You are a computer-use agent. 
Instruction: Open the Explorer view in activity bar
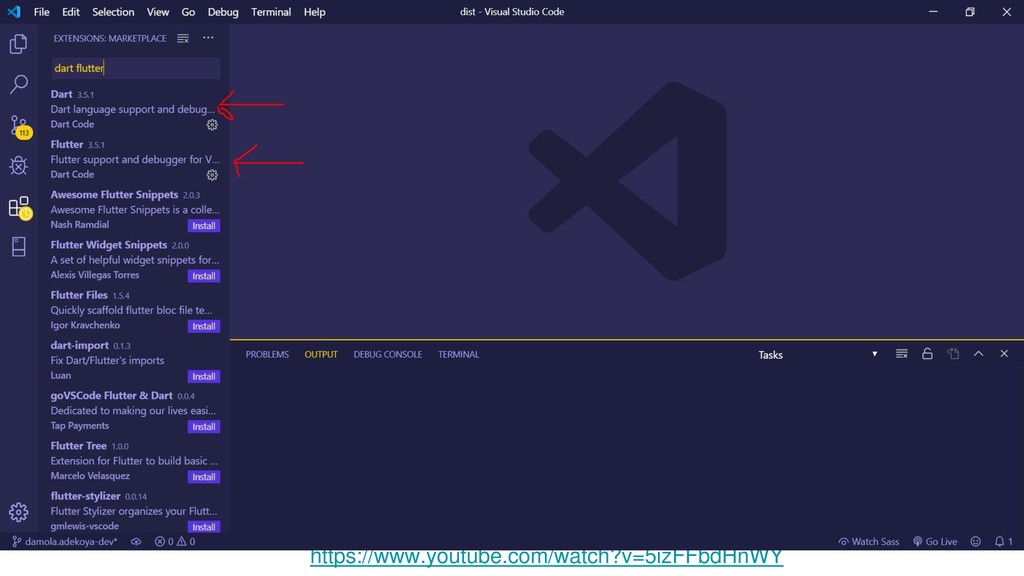coord(18,44)
